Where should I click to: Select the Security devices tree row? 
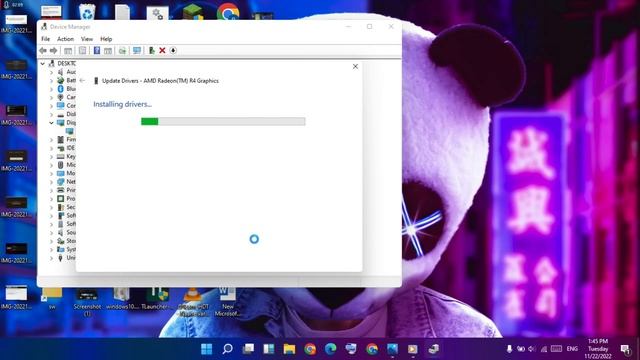(x=66, y=207)
